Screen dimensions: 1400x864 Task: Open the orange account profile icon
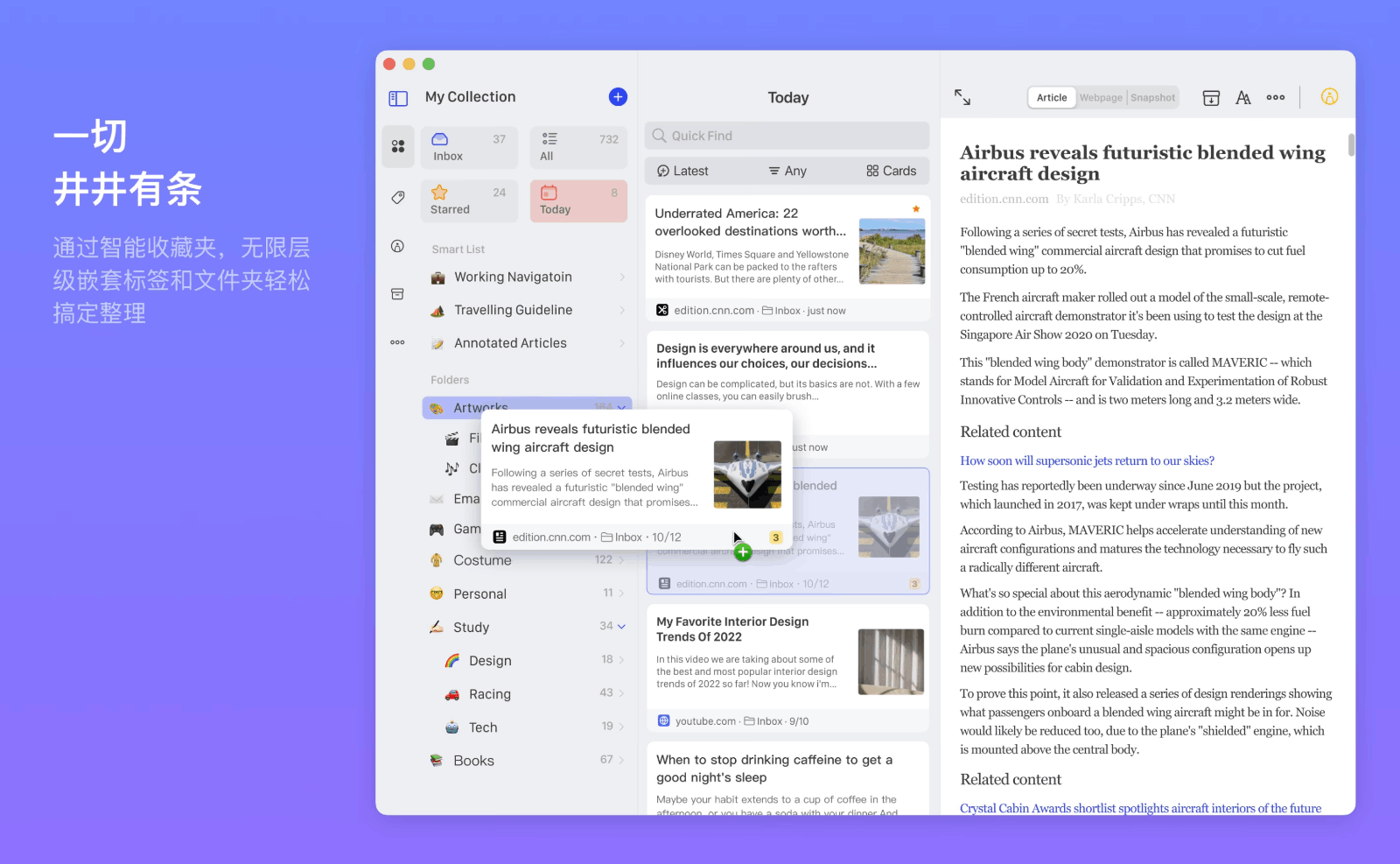(x=1329, y=97)
